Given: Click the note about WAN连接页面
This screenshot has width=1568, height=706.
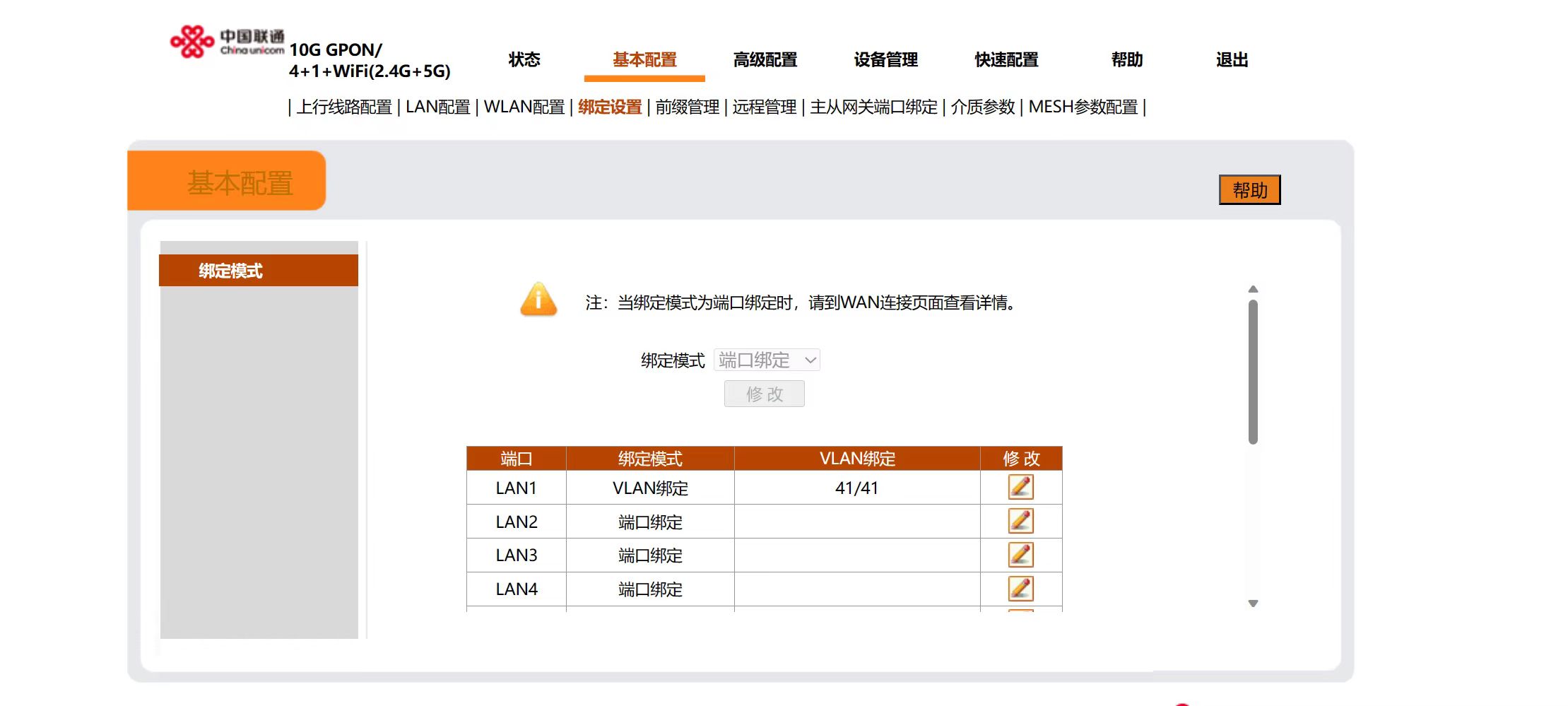Looking at the screenshot, I should (x=802, y=302).
